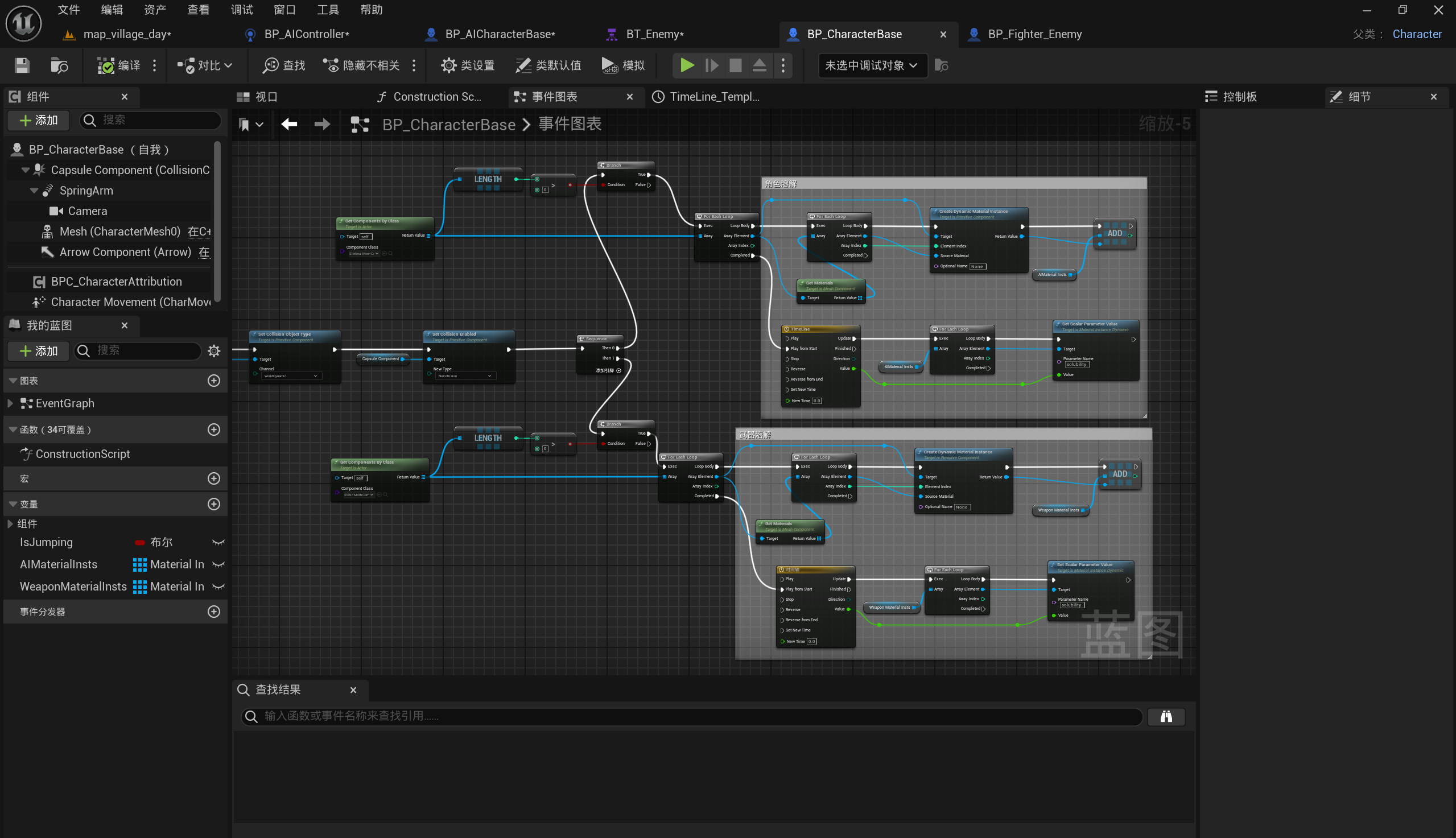Image resolution: width=1456 pixels, height=838 pixels.
Task: Open the Character parent class link
Action: 1416,34
